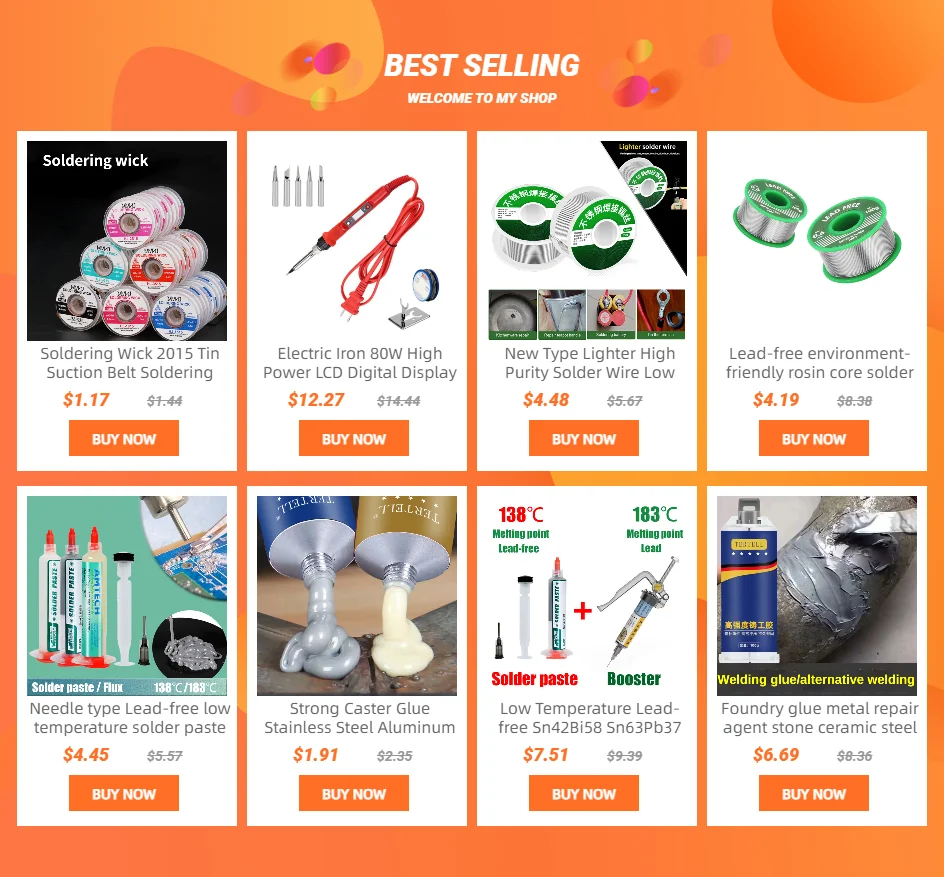This screenshot has height=877, width=944.
Task: Open the Electric Iron 80W High Power title
Action: (x=360, y=363)
